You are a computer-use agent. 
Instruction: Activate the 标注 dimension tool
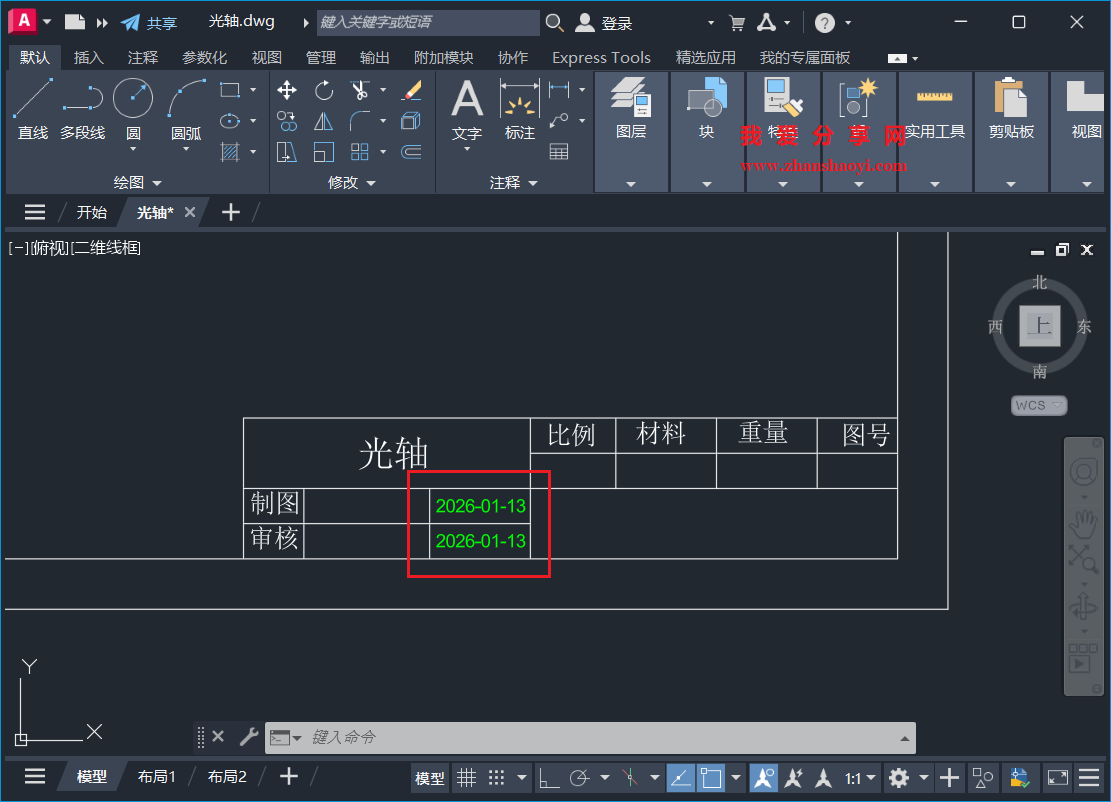519,103
